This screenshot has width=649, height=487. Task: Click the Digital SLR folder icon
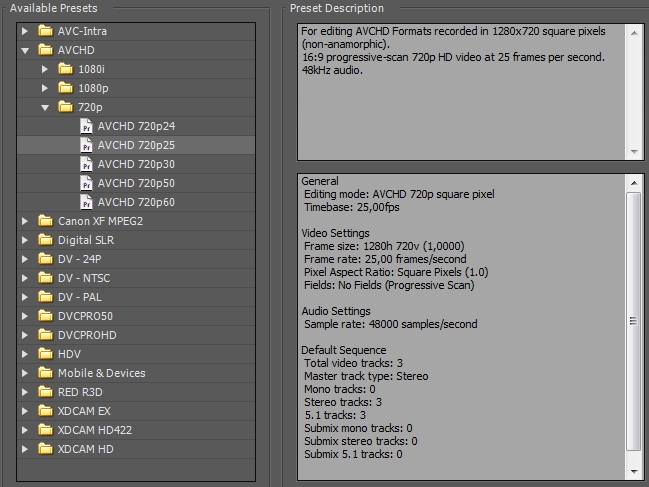click(46, 240)
